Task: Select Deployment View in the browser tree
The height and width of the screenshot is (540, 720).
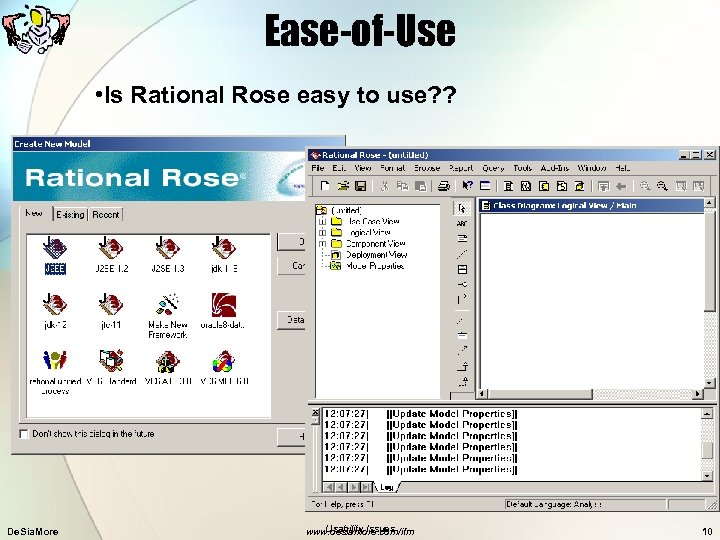Action: (x=376, y=255)
